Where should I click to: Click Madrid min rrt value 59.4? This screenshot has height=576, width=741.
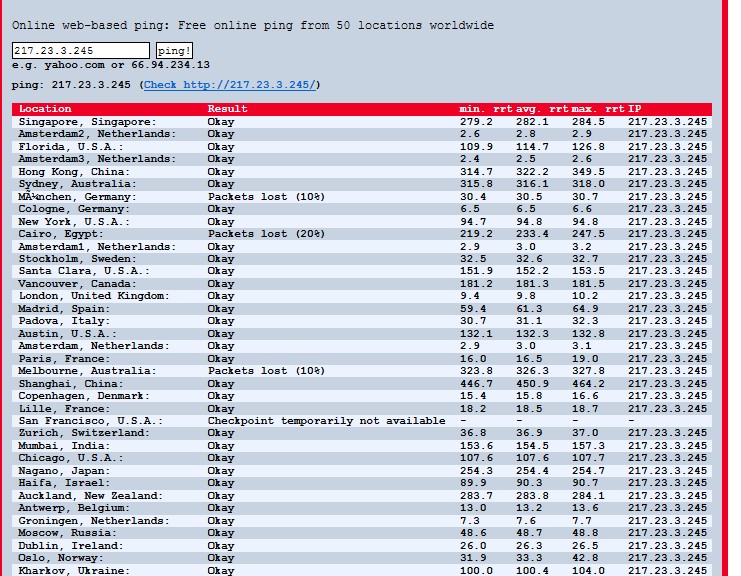click(x=473, y=309)
